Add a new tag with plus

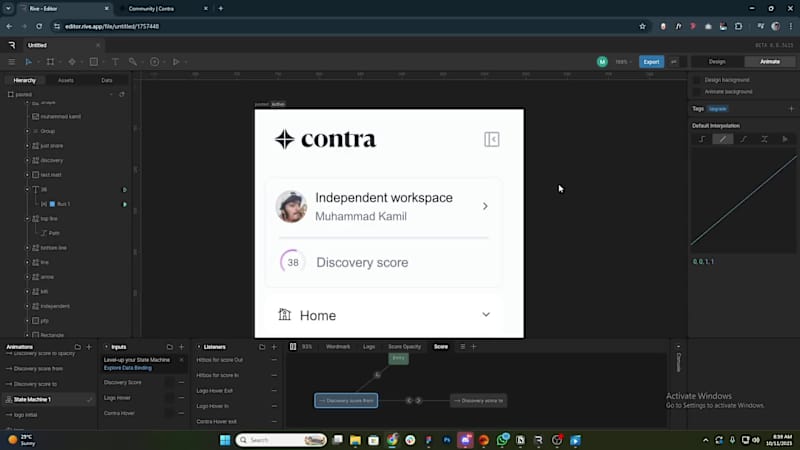tap(791, 109)
